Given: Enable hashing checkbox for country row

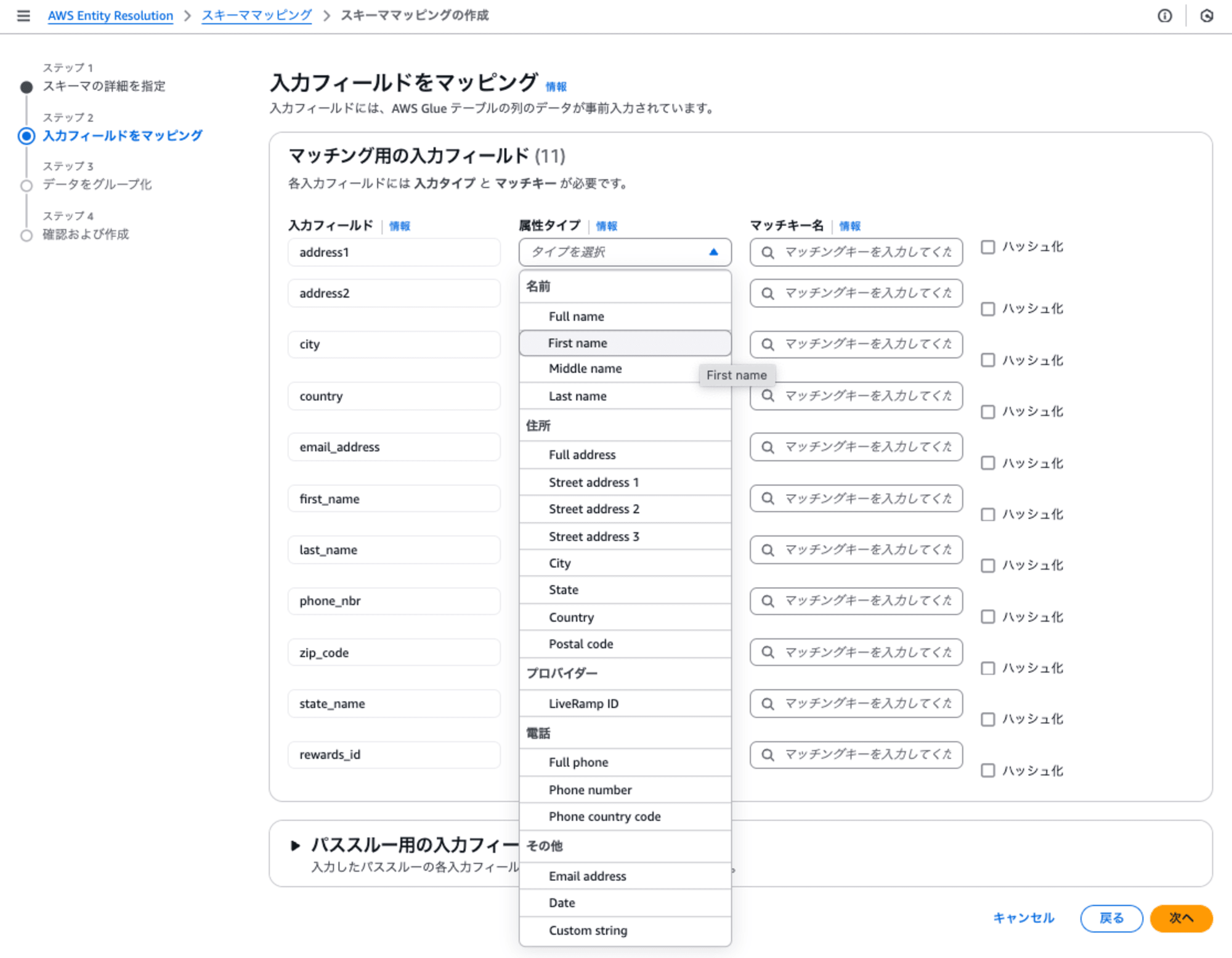Looking at the screenshot, I should click(987, 412).
